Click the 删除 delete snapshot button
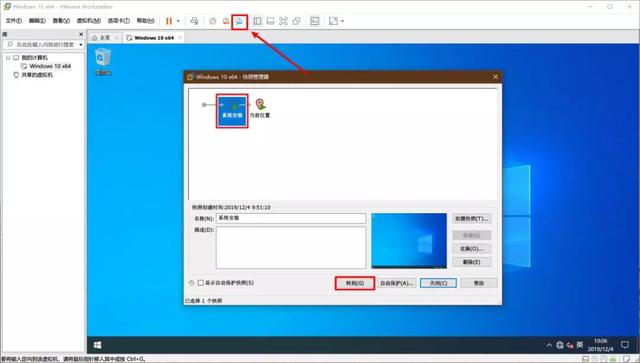Viewport: 640px width, 363px height. point(471,262)
